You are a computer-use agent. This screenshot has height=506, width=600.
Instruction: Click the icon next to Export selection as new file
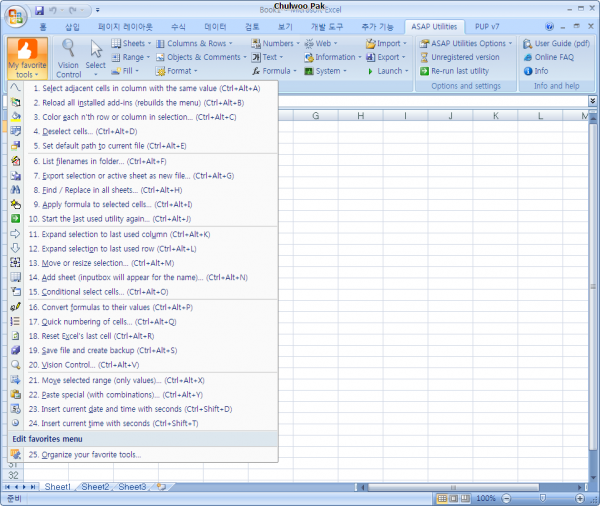15,176
